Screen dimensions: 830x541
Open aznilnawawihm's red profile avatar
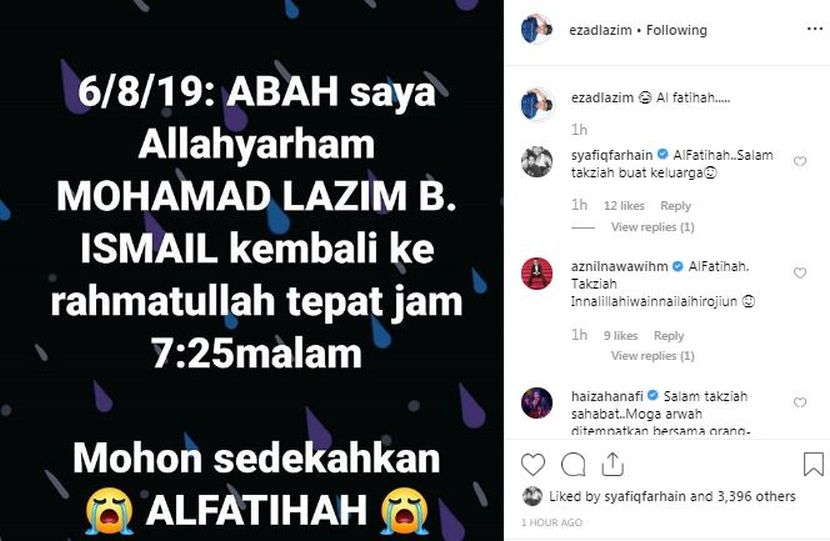coord(536,274)
